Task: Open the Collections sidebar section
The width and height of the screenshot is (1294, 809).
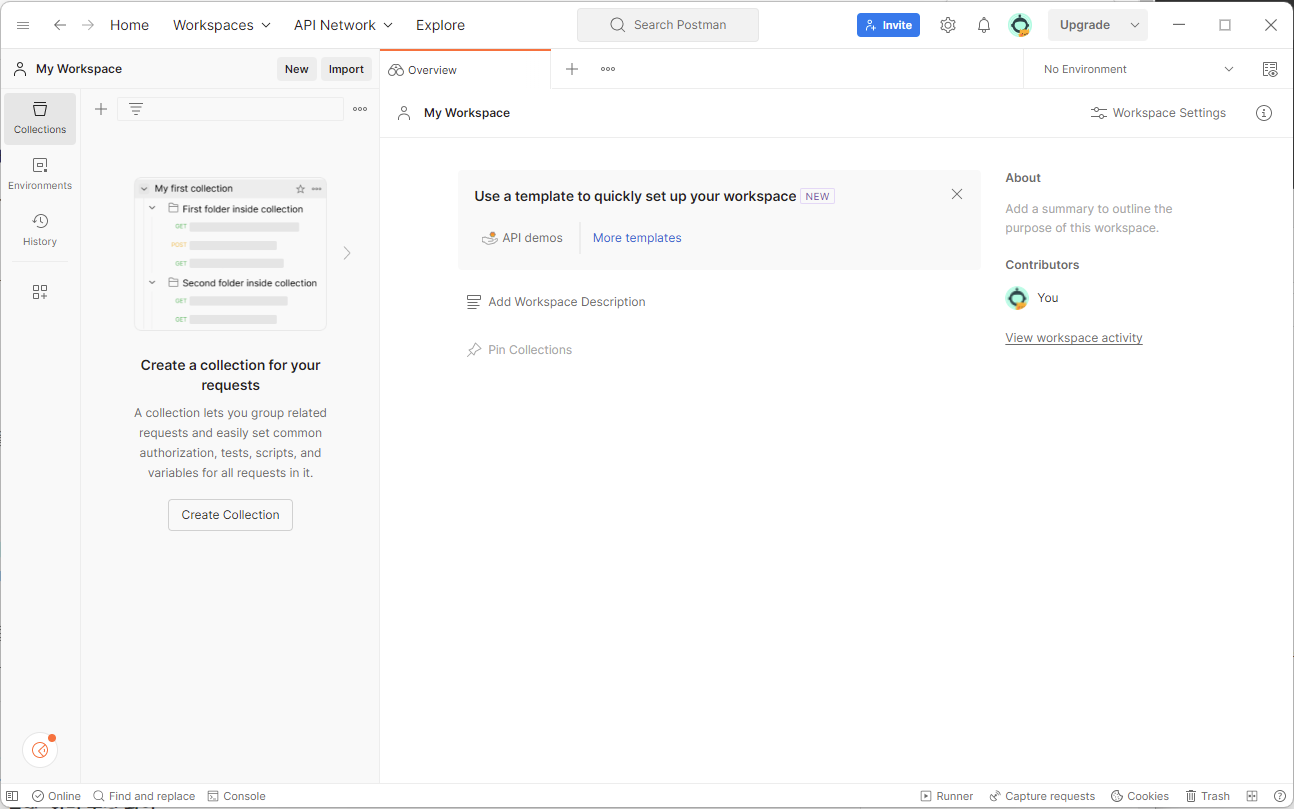Action: 40,118
